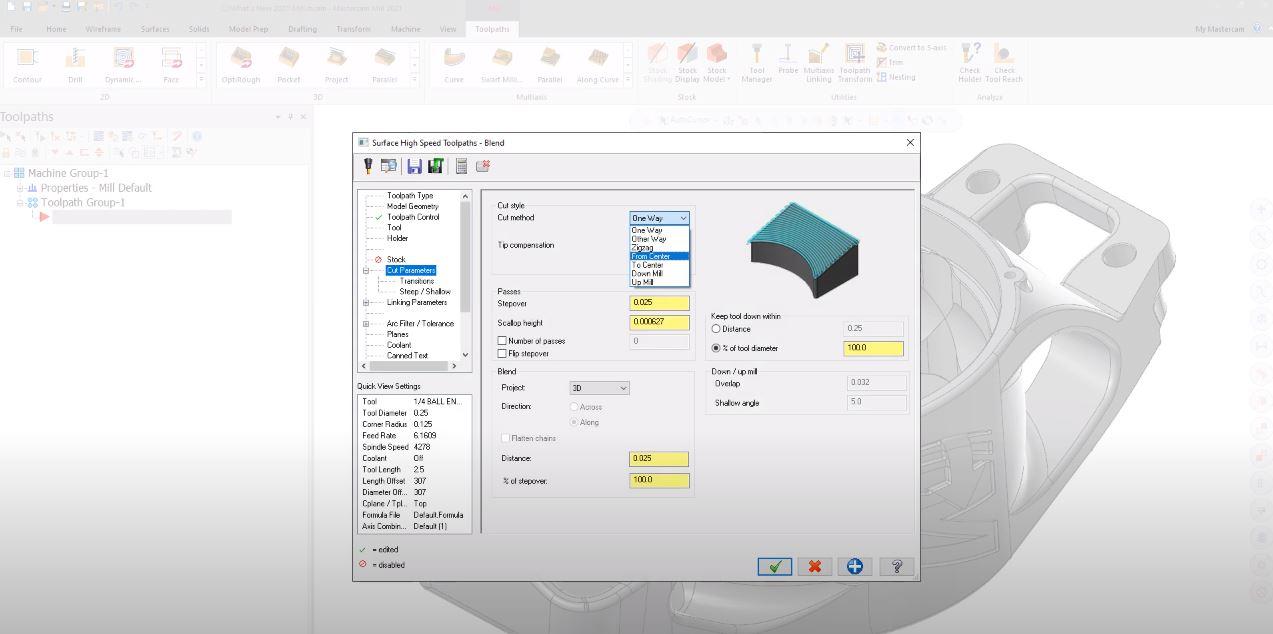Open the Cut method combo box
Viewport: 1273px width, 634px height.
tap(659, 218)
